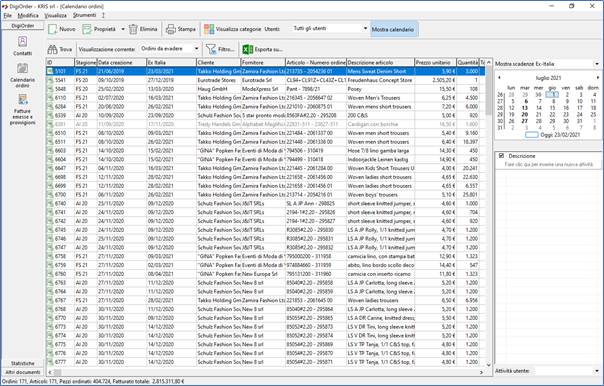Open the Visualizza menu

55,15
